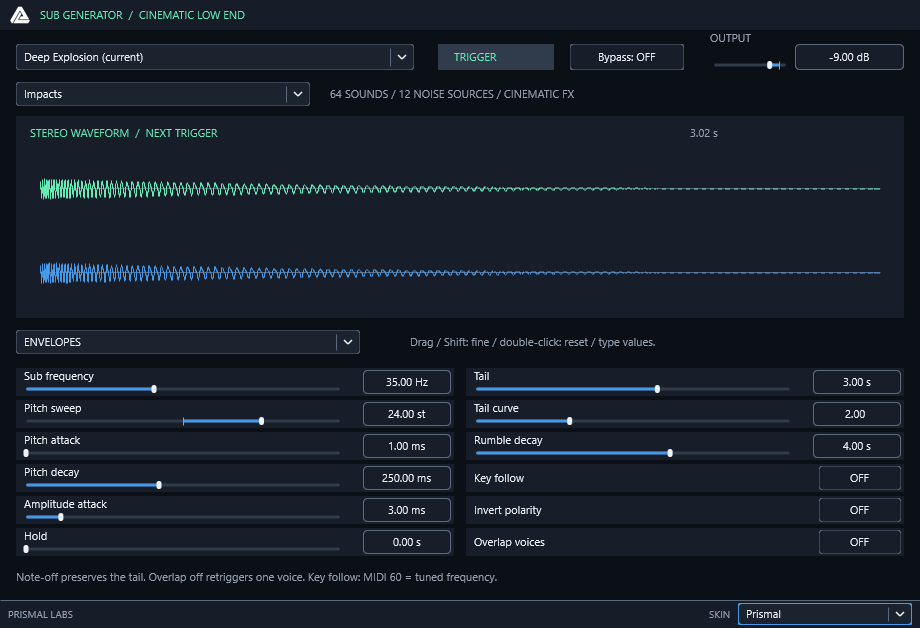Open the Impacts category dropdown

[163, 94]
